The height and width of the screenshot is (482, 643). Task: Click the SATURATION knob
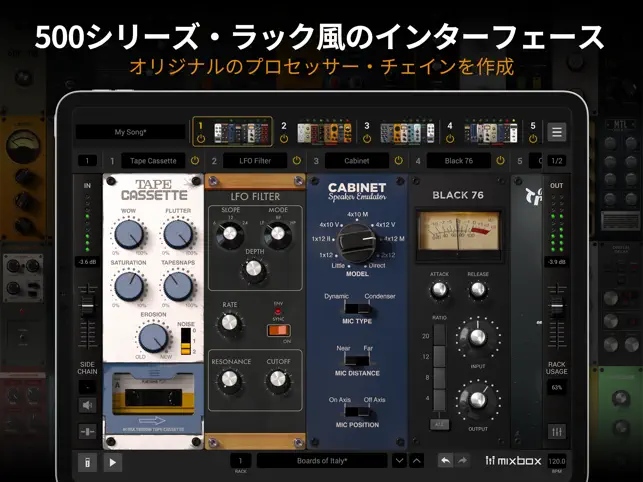click(x=129, y=286)
